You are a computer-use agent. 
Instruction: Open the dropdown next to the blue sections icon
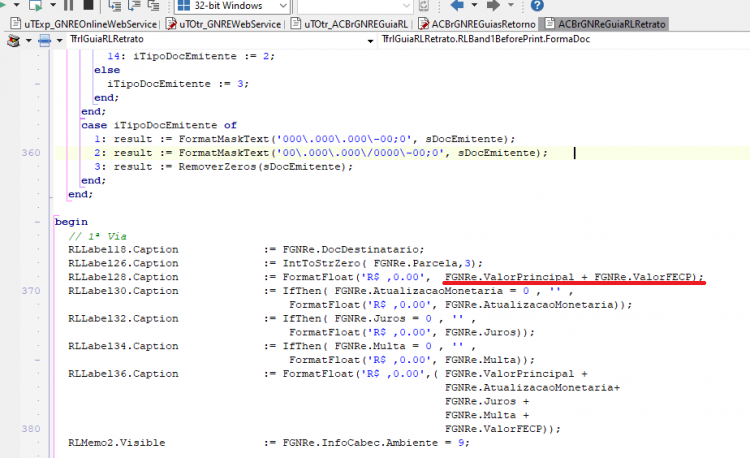[59, 41]
